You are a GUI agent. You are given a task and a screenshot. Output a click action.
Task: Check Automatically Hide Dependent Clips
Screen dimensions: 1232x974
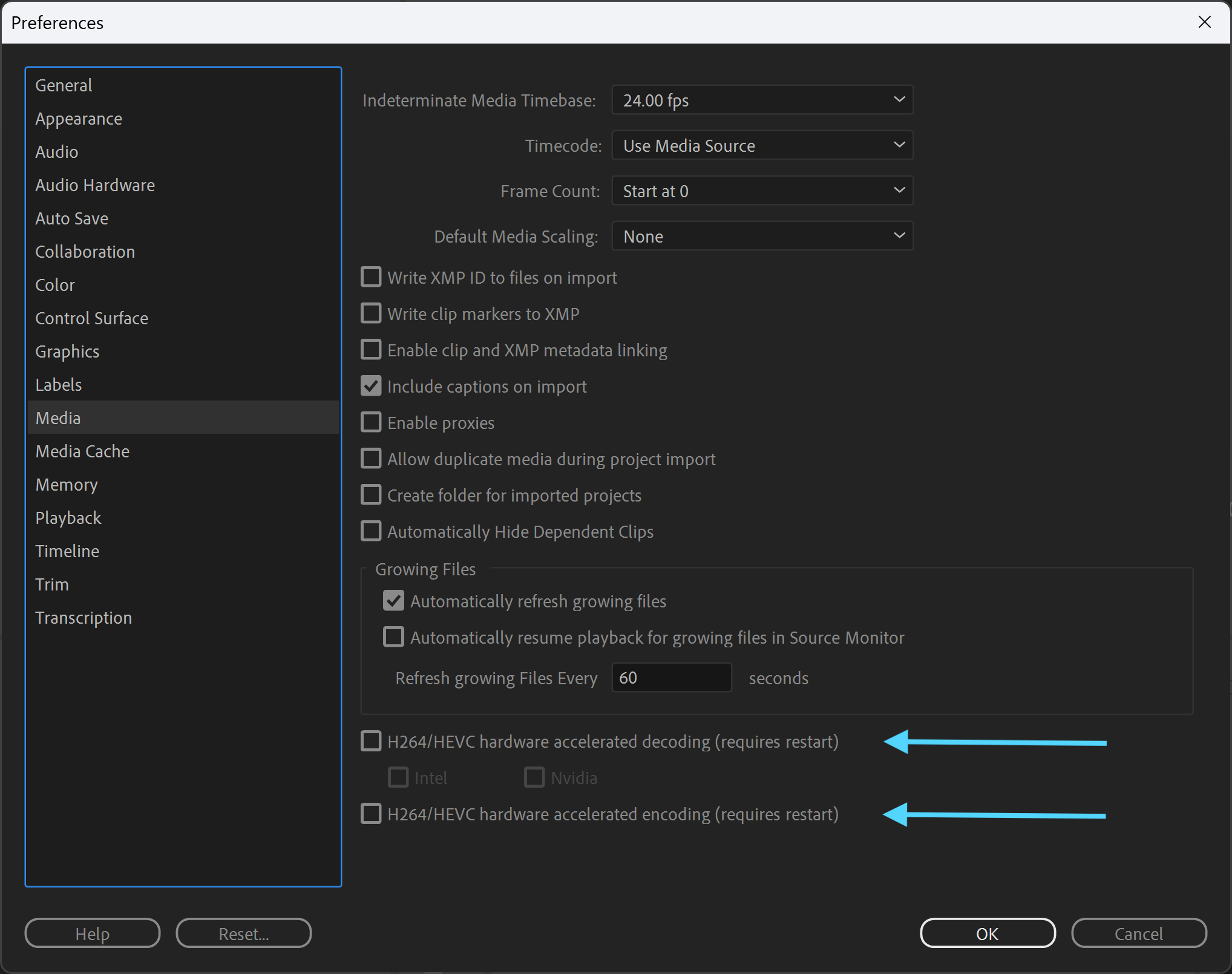[x=372, y=531]
